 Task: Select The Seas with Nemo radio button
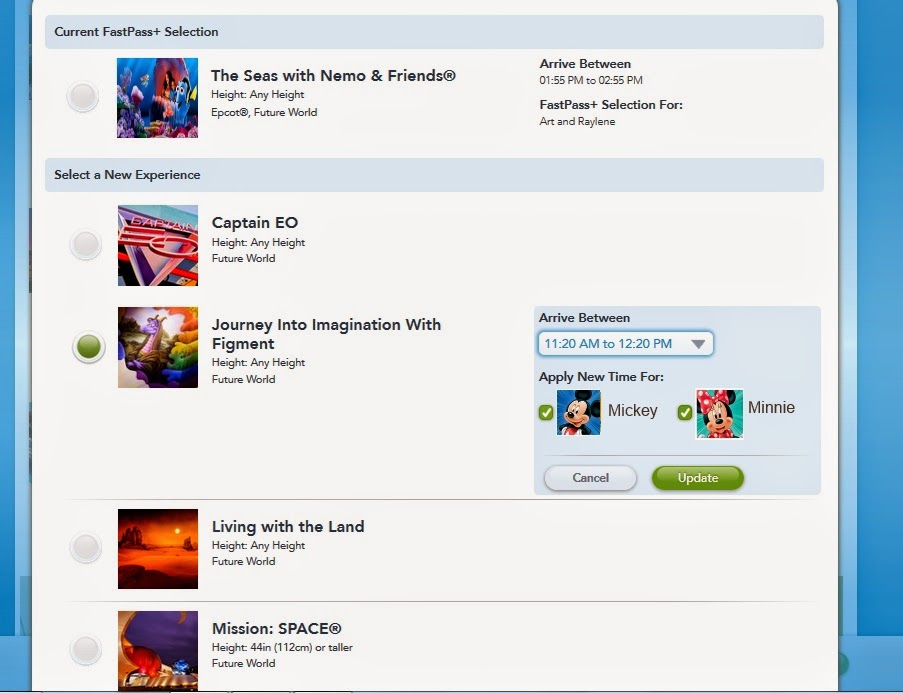[82, 96]
